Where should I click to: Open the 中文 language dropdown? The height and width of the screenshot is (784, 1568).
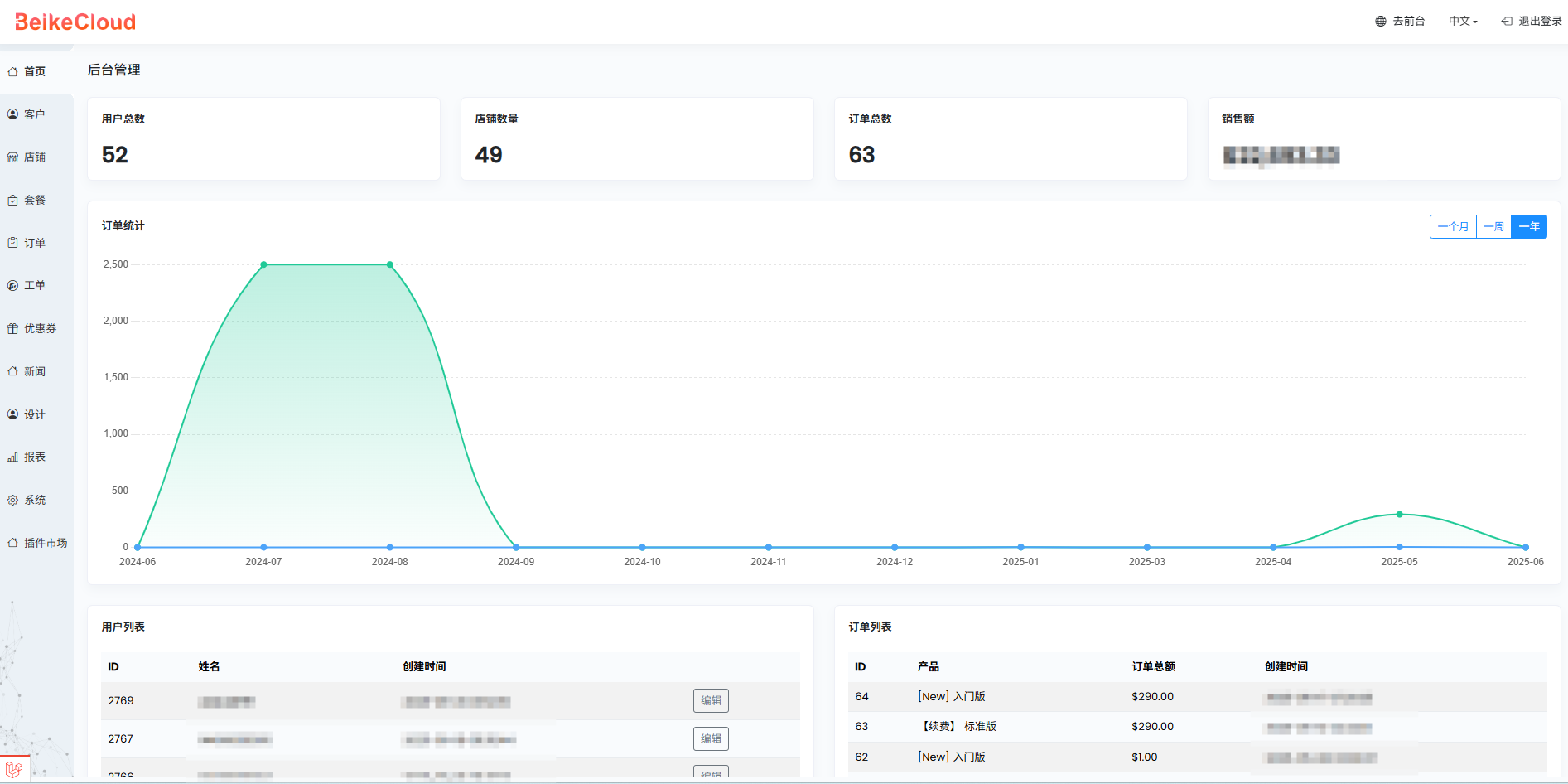[x=1463, y=22]
